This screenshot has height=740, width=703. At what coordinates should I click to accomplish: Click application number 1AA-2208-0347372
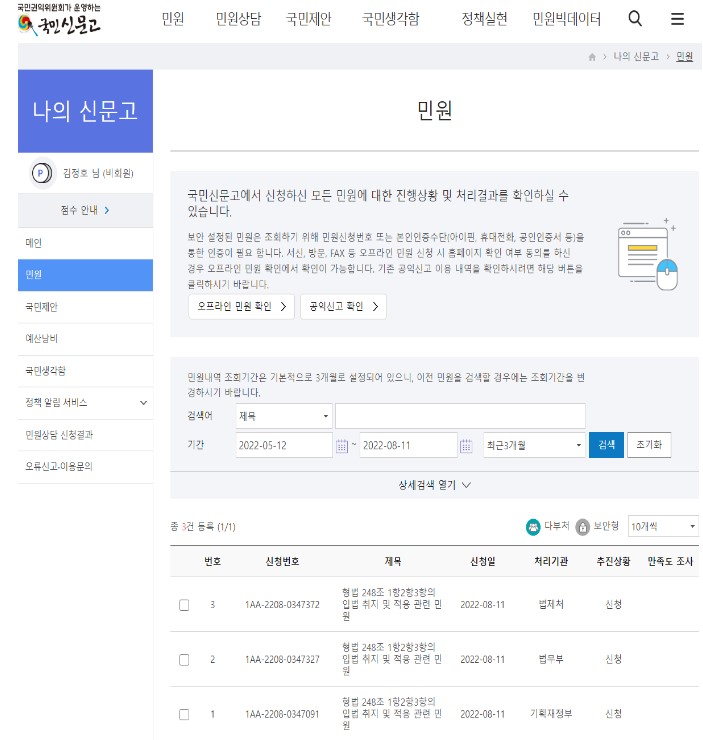point(282,605)
